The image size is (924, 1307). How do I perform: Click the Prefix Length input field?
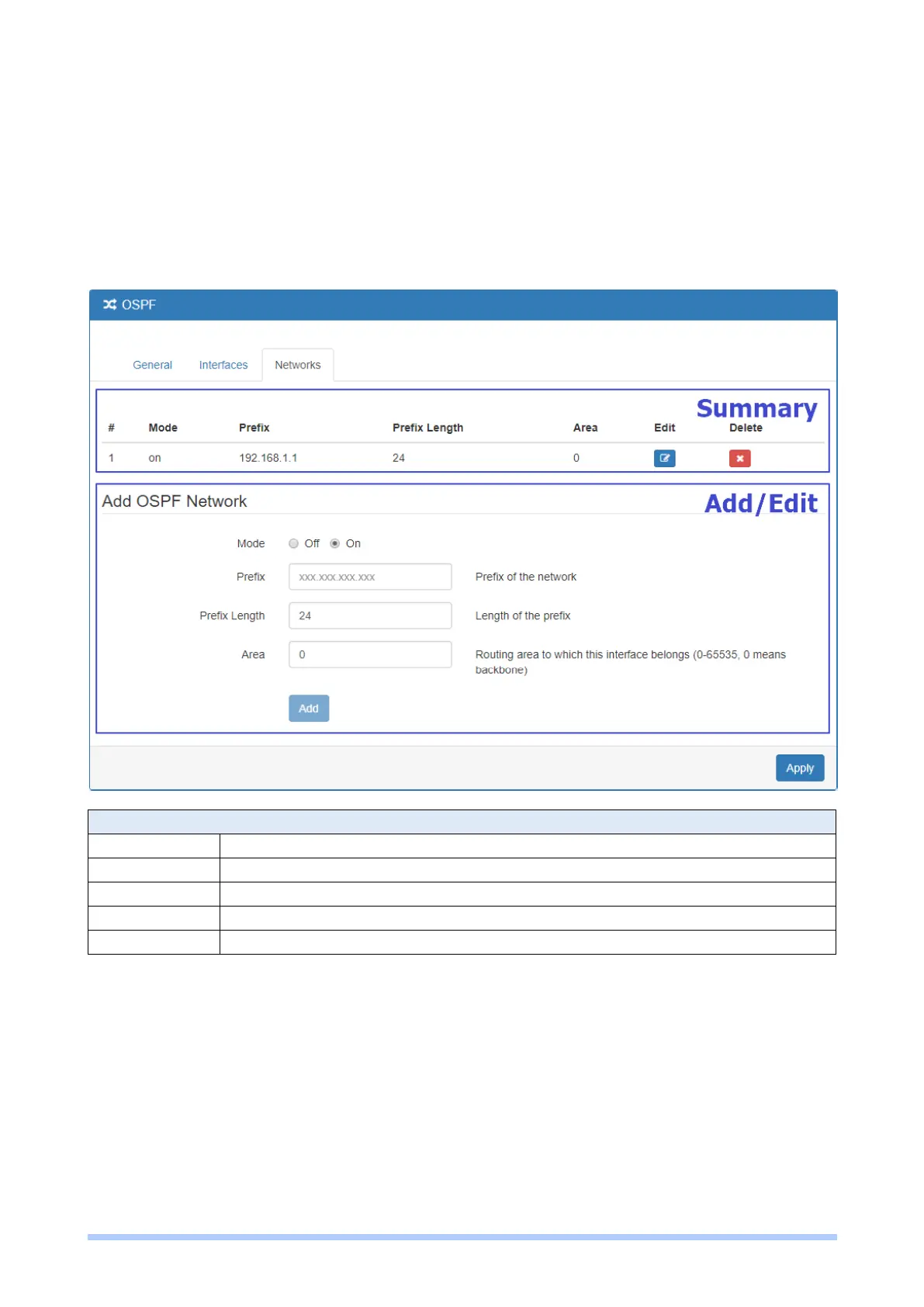point(370,615)
